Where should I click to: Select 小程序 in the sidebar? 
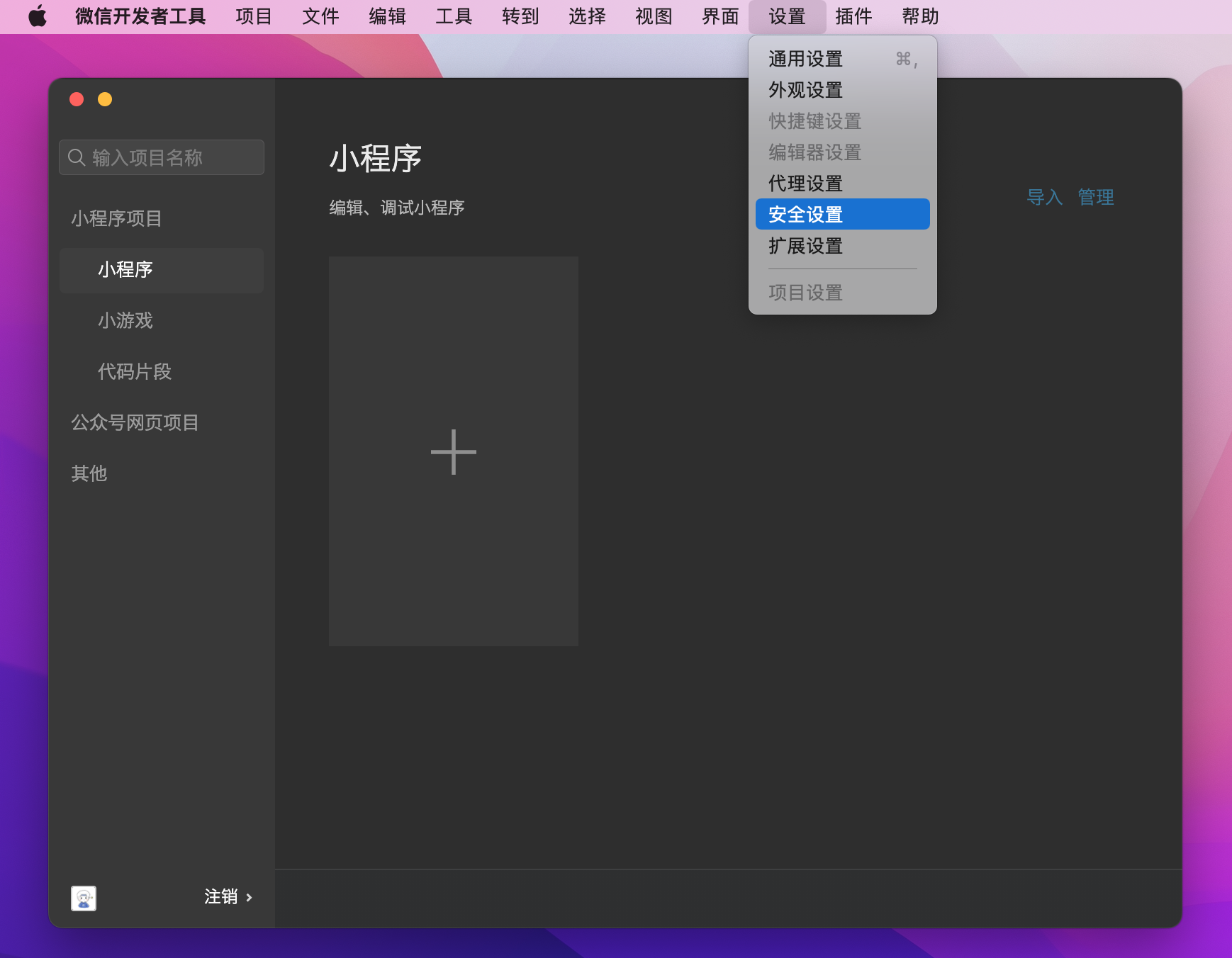[x=125, y=270]
